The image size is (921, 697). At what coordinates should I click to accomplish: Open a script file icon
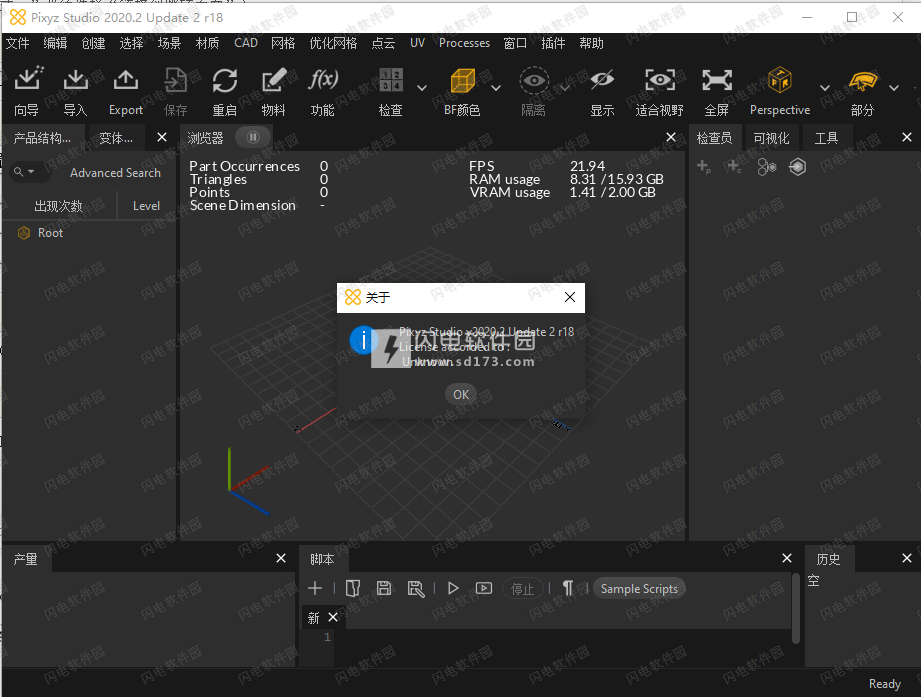click(352, 588)
